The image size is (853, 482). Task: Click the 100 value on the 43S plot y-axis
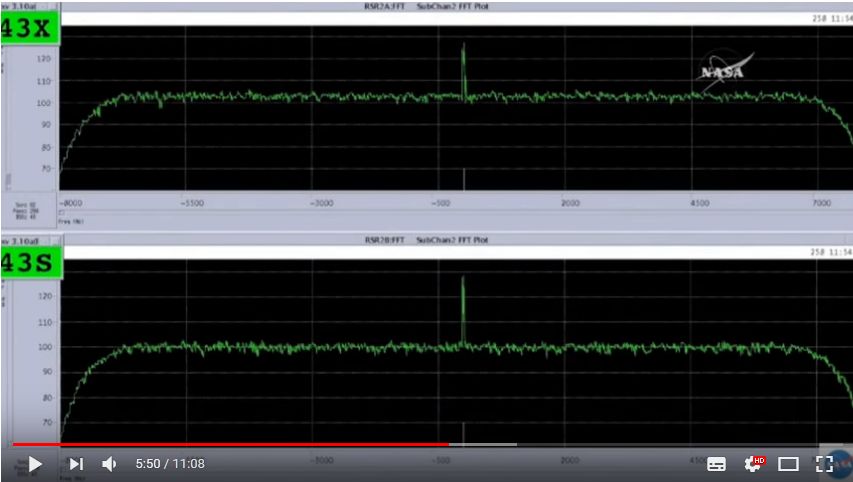[x=45, y=347]
